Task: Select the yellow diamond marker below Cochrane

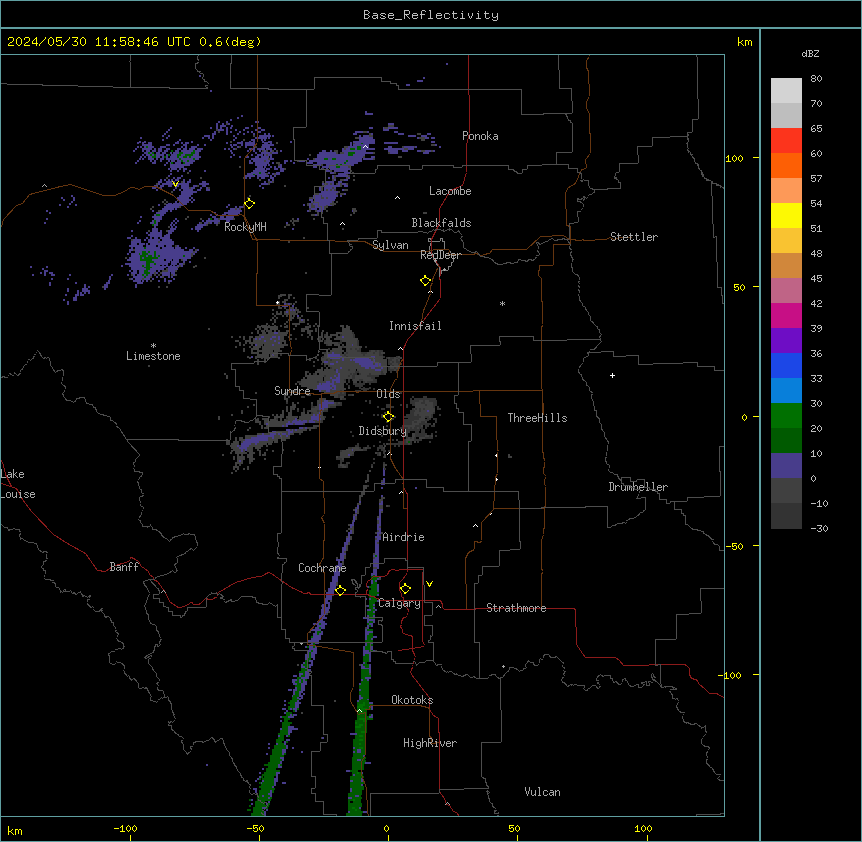Action: coord(340,591)
